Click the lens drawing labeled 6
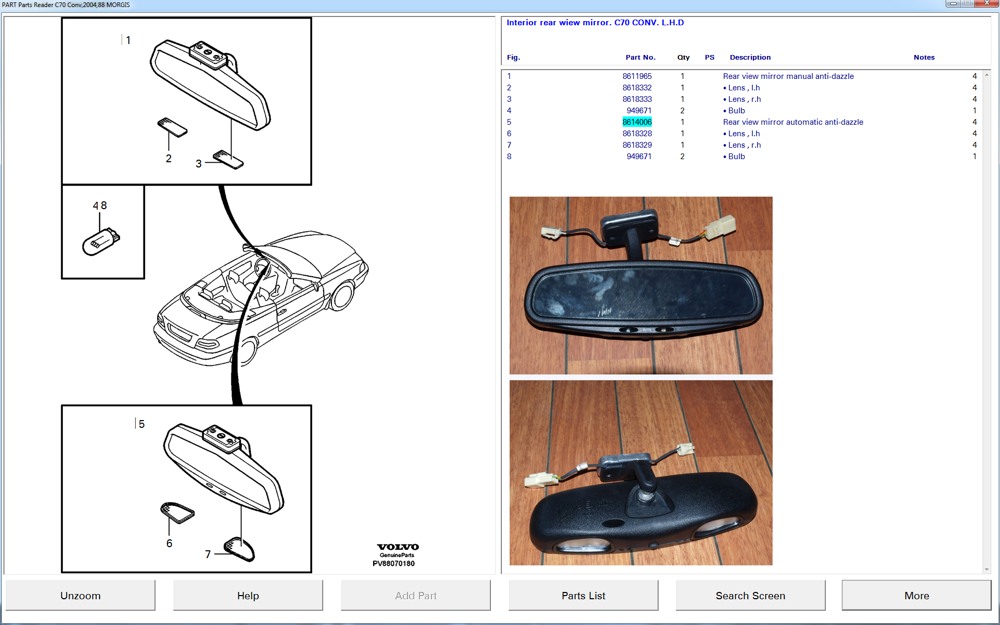Screen dimensions: 1000x625 pos(177,513)
